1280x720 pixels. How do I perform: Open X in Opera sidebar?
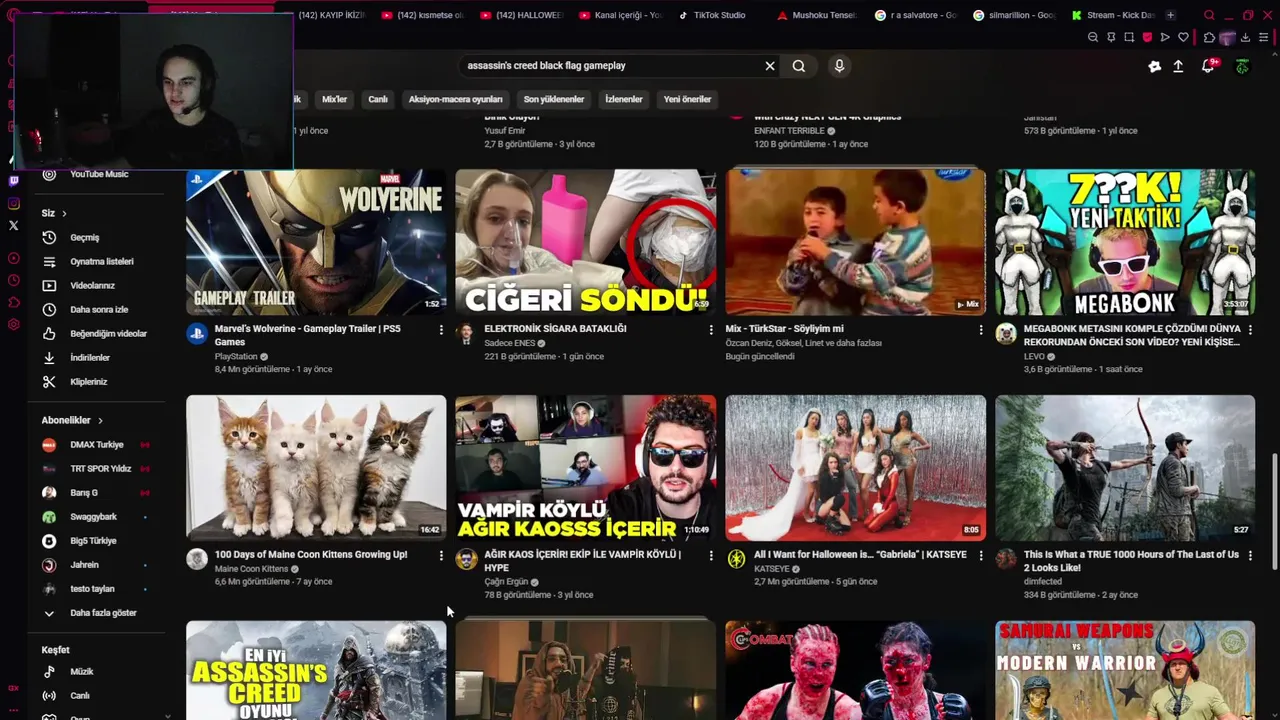[13, 226]
